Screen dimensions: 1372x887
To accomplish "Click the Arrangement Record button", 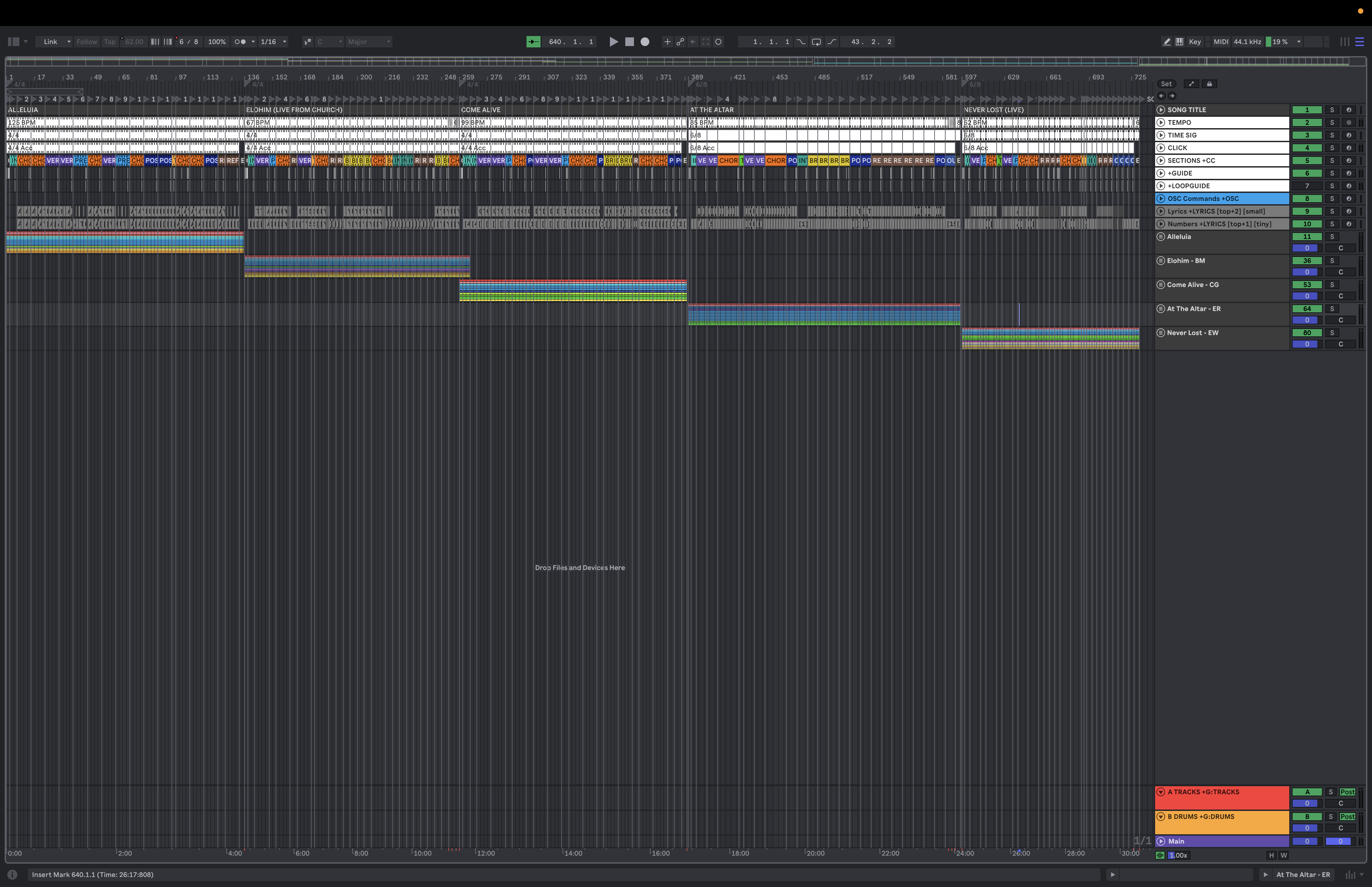I will tap(645, 41).
